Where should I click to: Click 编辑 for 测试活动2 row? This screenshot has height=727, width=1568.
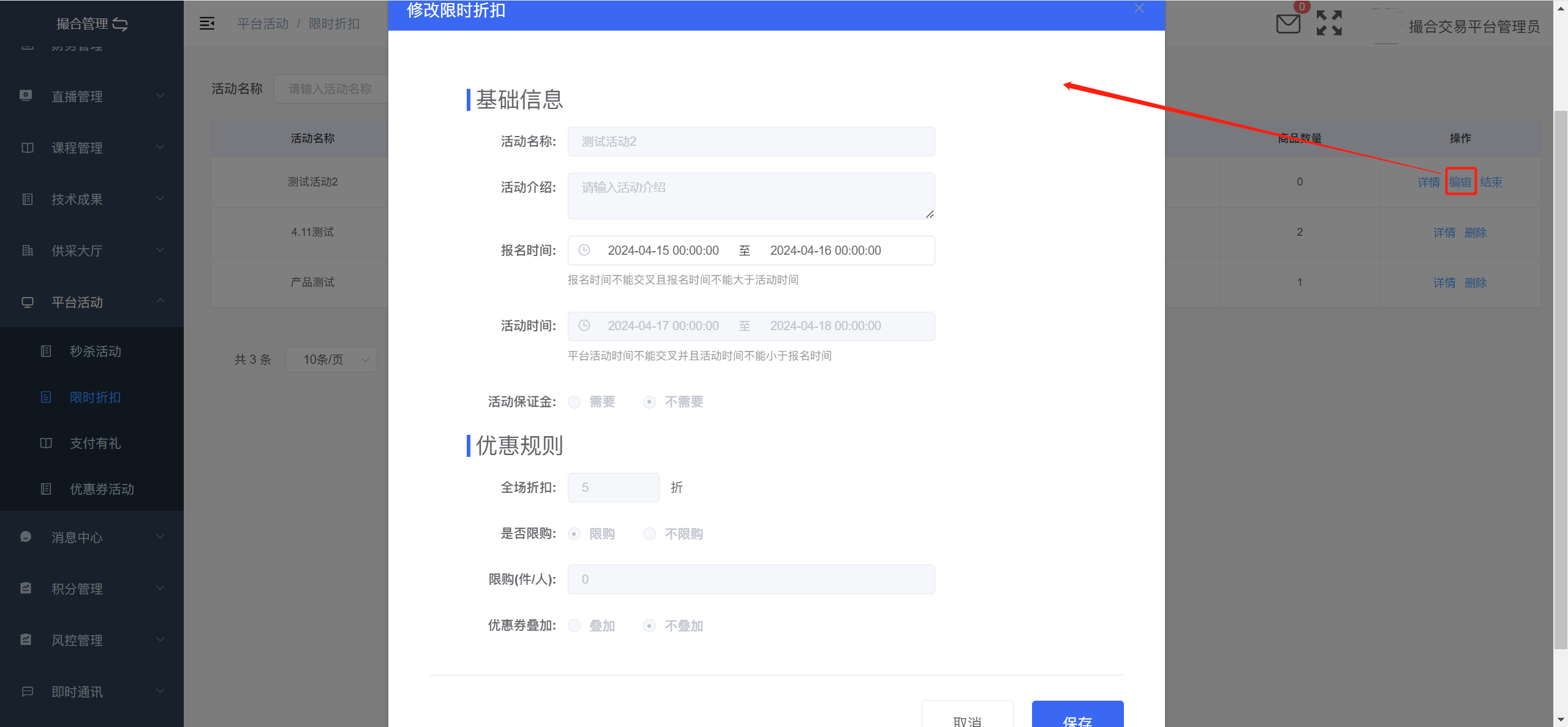coord(1460,182)
